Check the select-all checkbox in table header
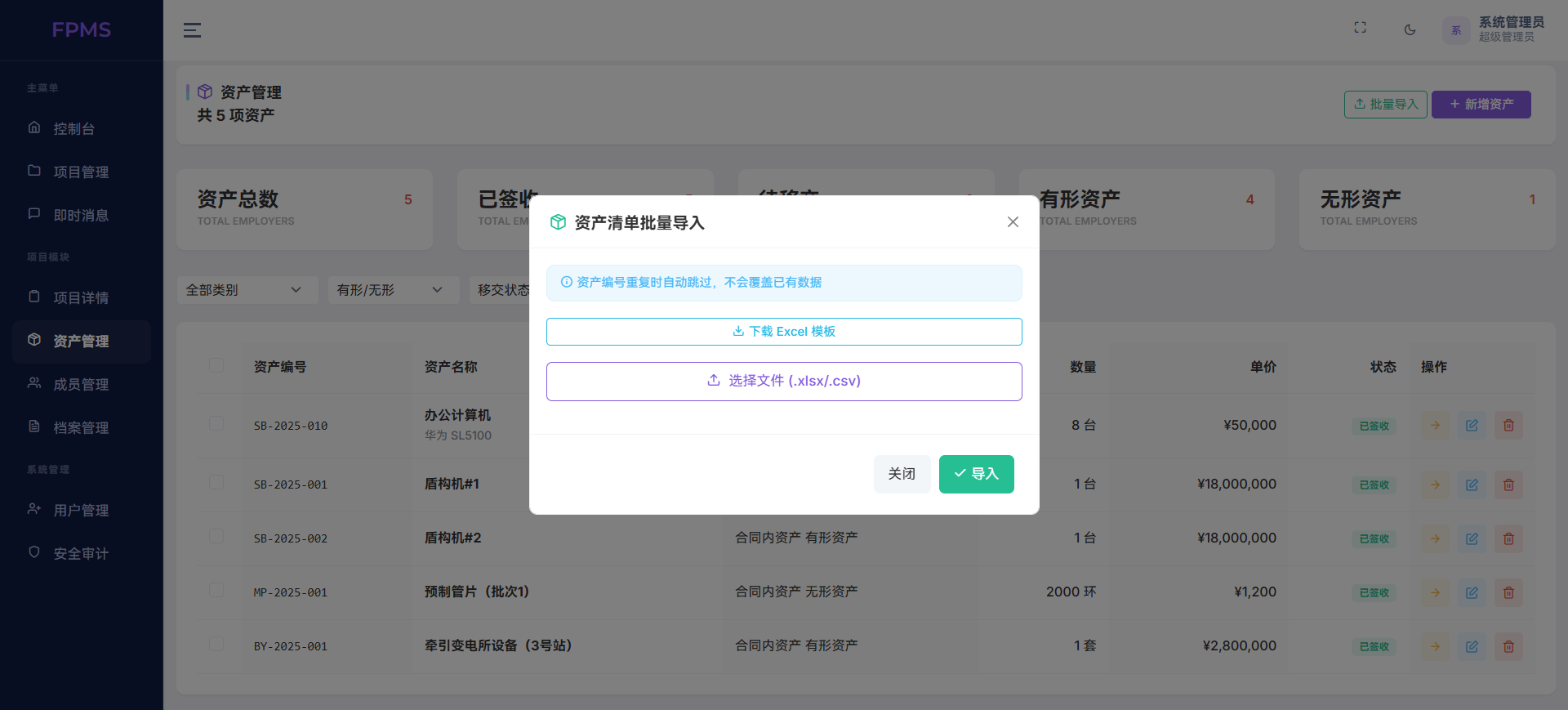 216,365
